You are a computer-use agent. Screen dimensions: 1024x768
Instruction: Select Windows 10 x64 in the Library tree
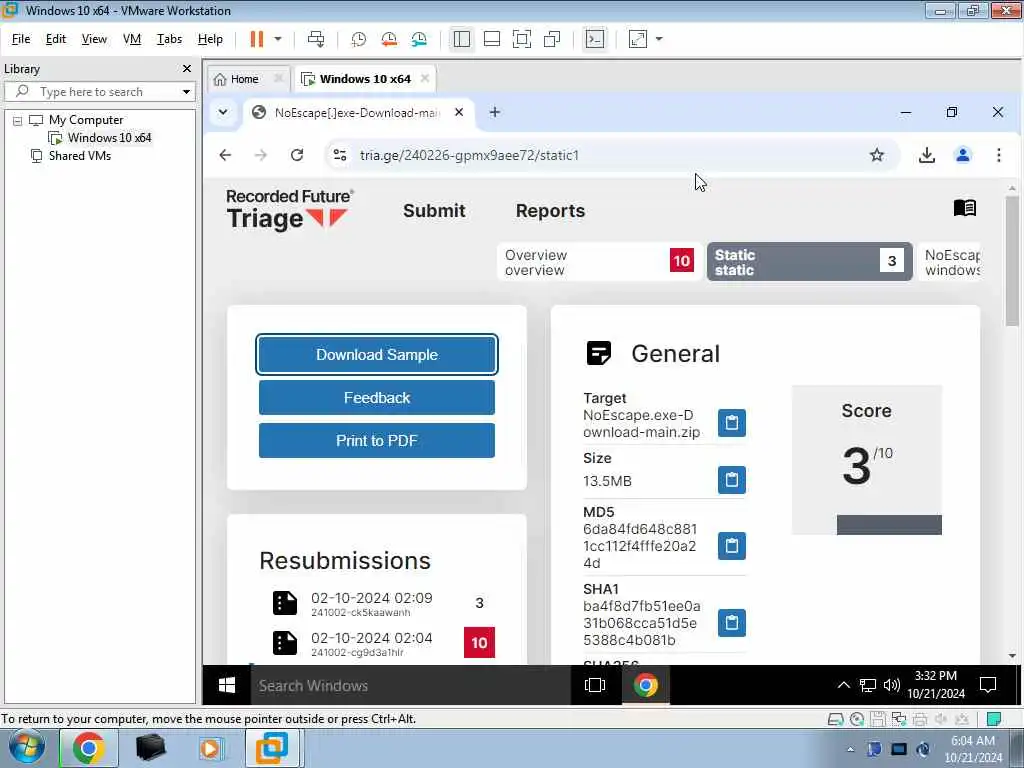point(109,138)
